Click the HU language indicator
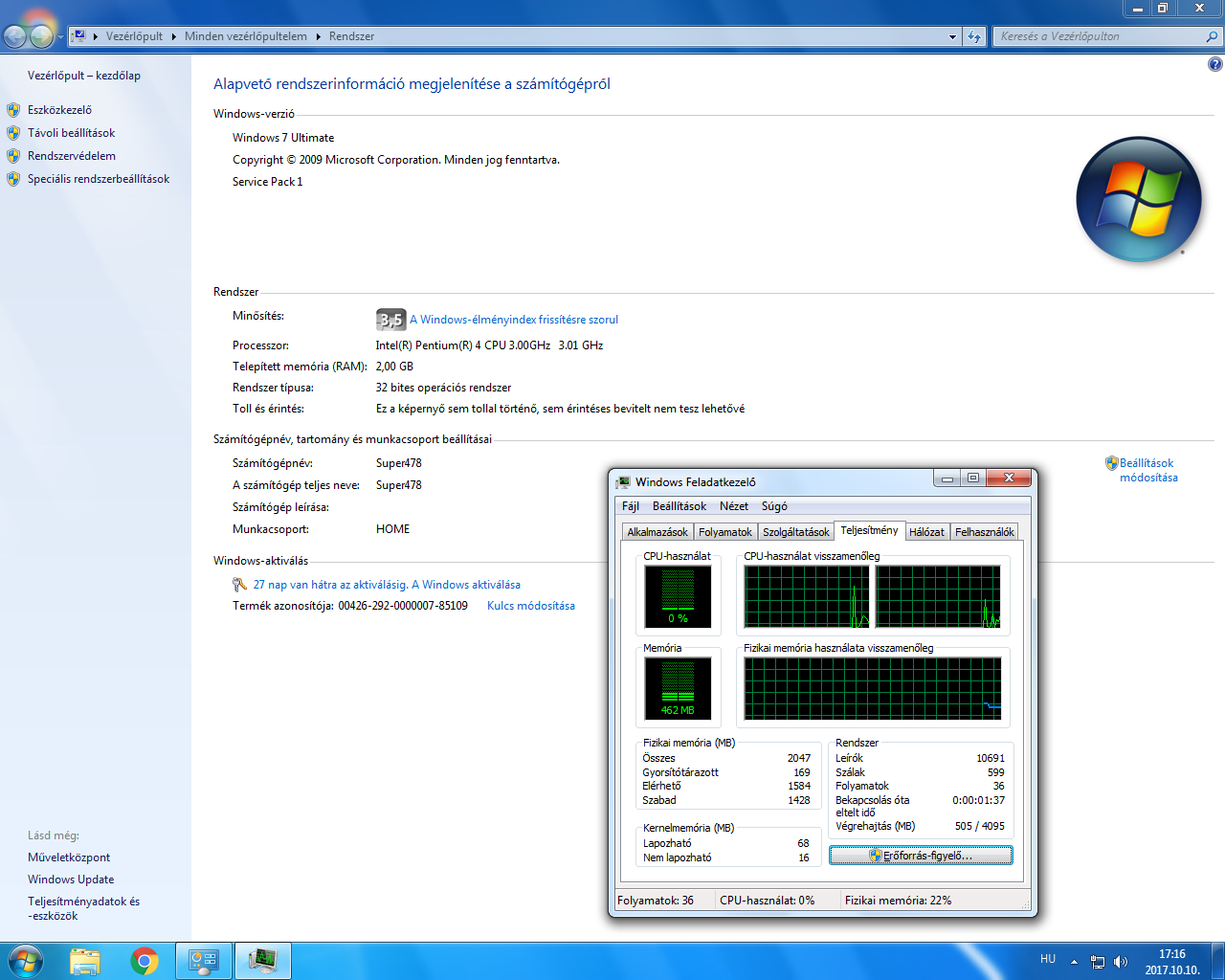1225x980 pixels. pos(1048,959)
